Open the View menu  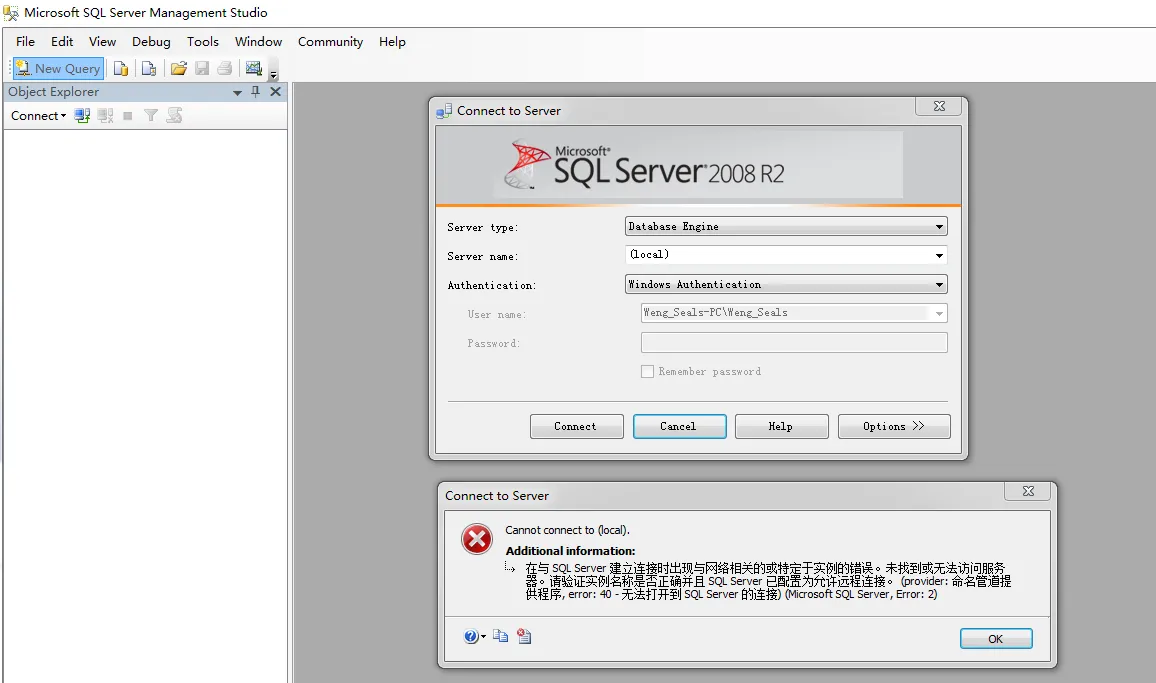(102, 42)
